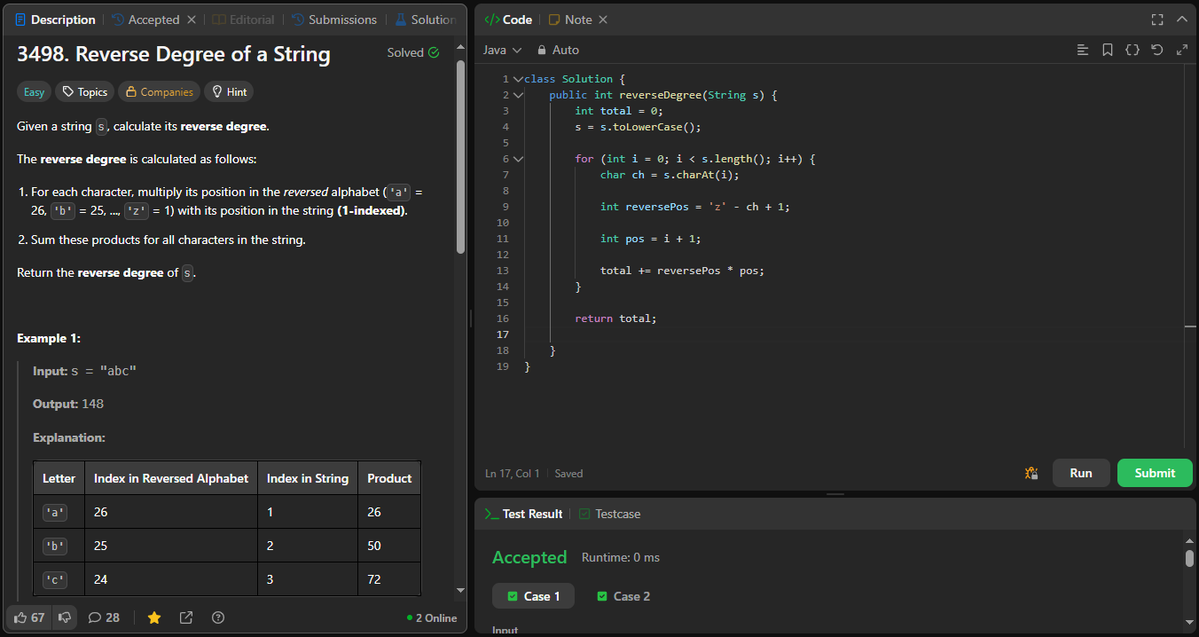Collapse the for loop fold arrow on line 6

(x=518, y=159)
